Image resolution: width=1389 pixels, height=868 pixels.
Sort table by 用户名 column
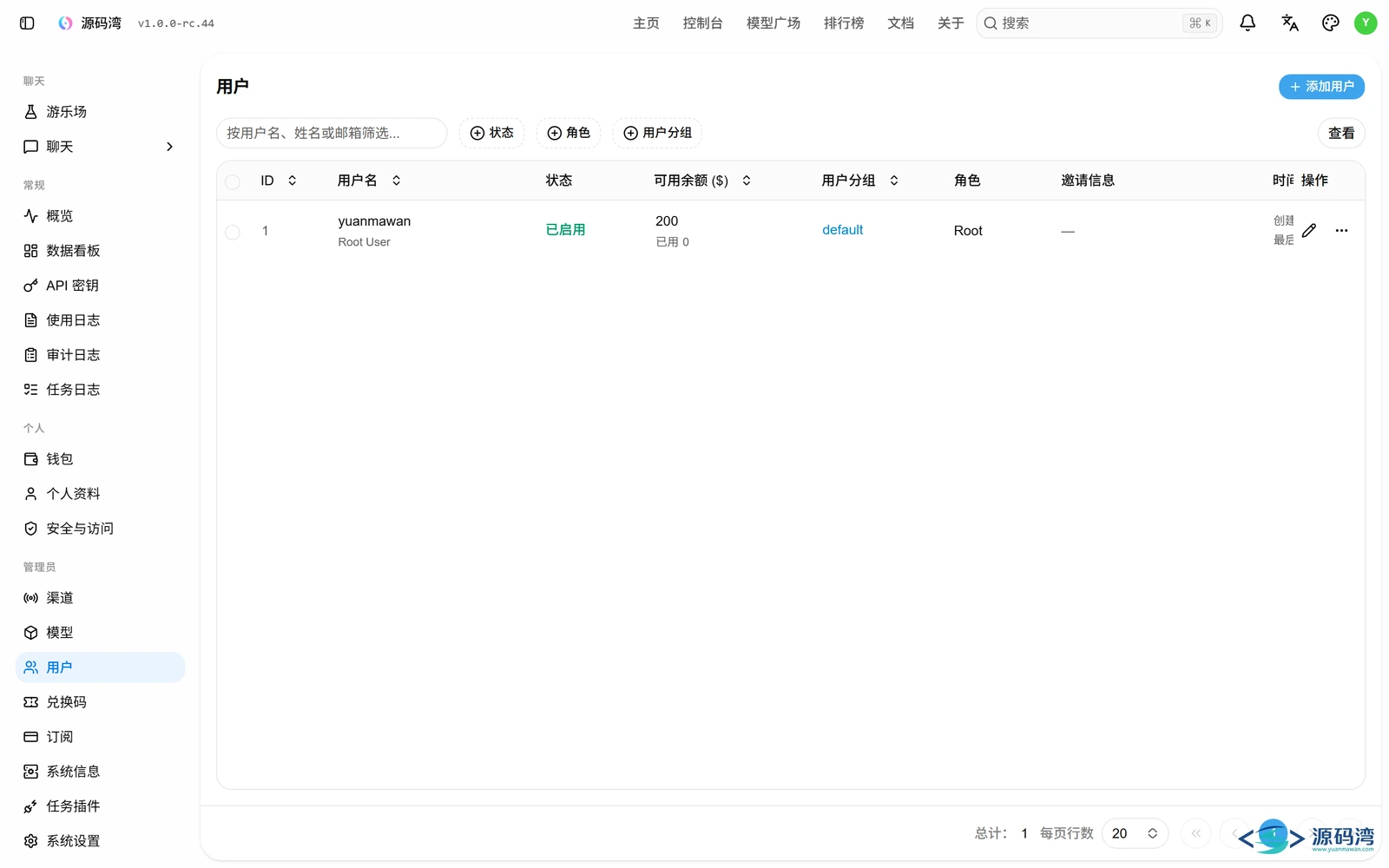pyautogui.click(x=369, y=181)
